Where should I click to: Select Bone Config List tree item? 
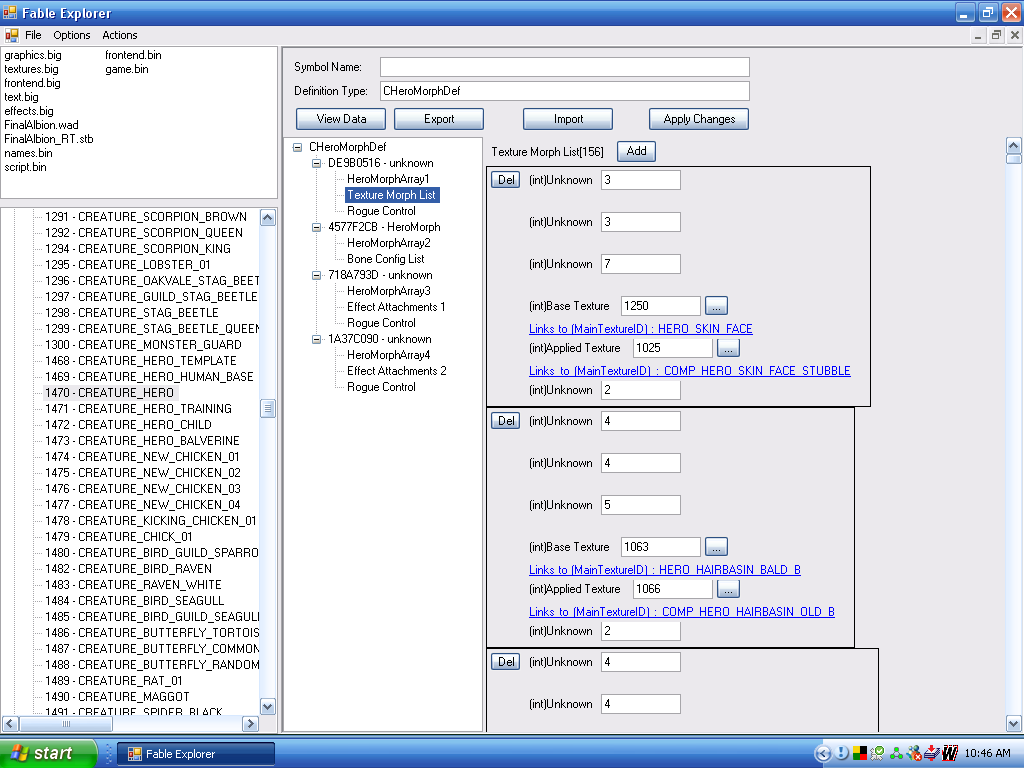coord(385,259)
